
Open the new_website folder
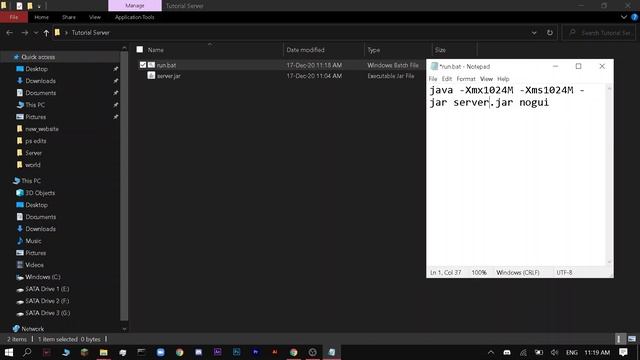42,129
